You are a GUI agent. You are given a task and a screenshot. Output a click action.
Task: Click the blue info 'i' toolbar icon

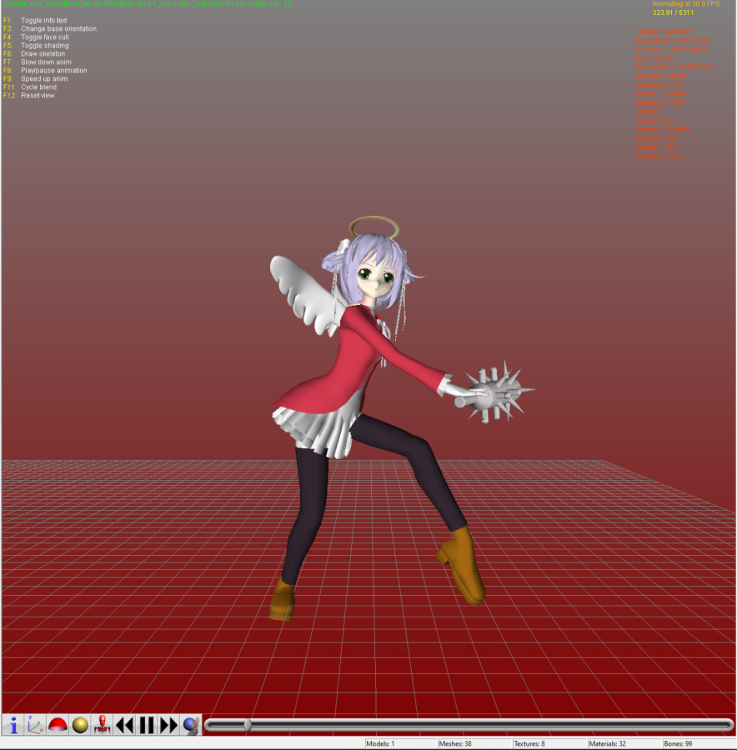click(x=13, y=725)
